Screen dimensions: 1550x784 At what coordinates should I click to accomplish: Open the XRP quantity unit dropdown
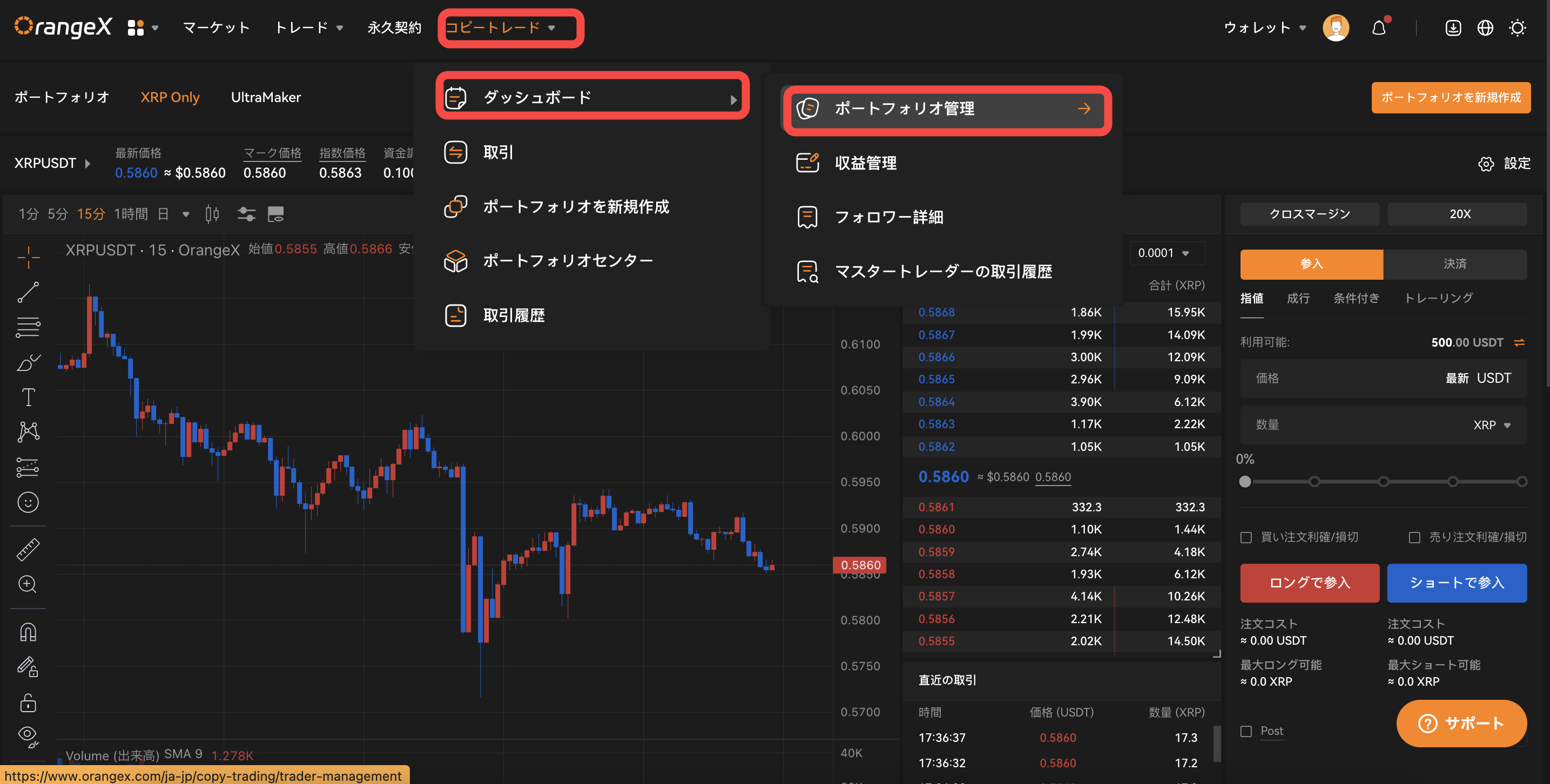tap(1492, 425)
